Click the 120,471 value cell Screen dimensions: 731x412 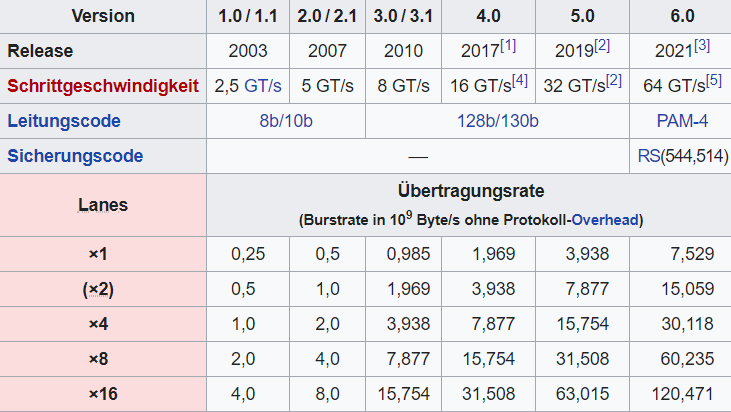(x=682, y=394)
